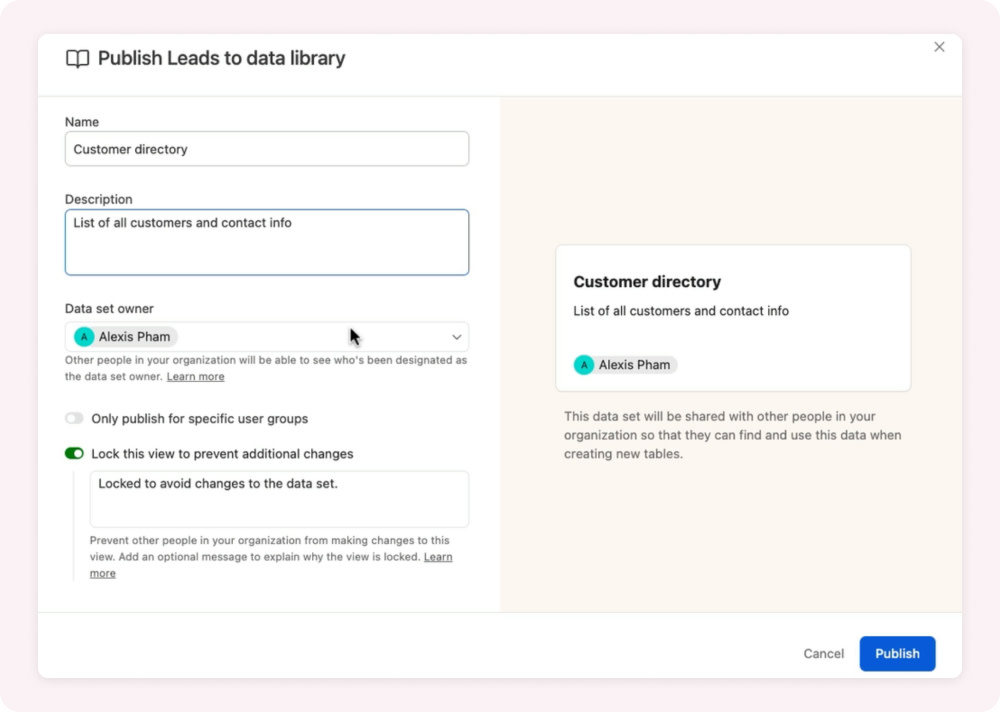This screenshot has height=712, width=1000.
Task: Click Alexis Pham avatar in owner field
Action: [84, 336]
